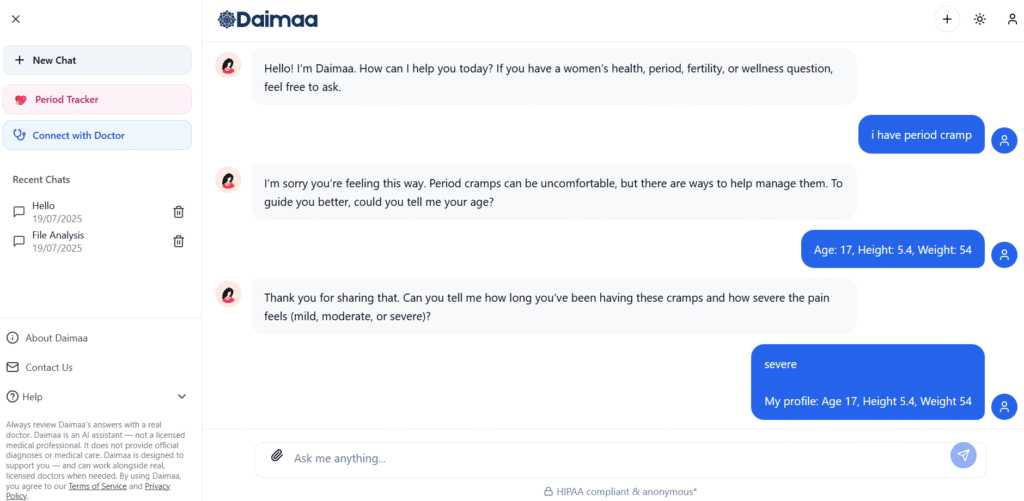Image resolution: width=1024 pixels, height=501 pixels.
Task: Open the Period Tracker
Action: 97,99
